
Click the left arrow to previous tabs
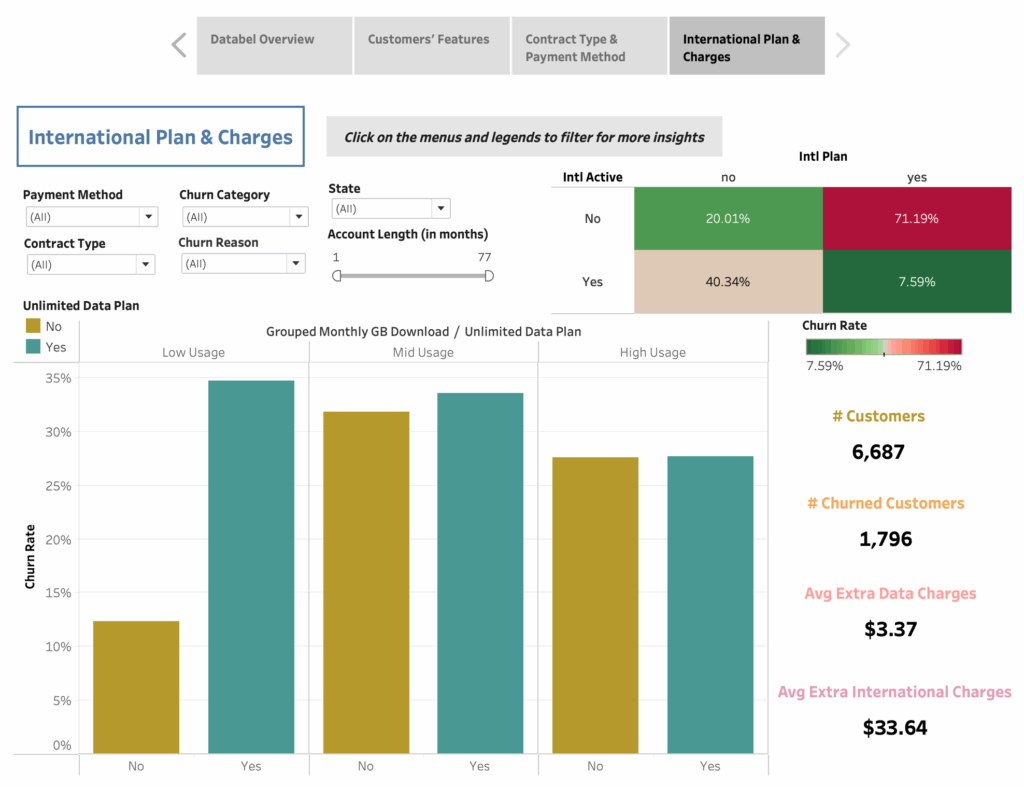click(179, 45)
